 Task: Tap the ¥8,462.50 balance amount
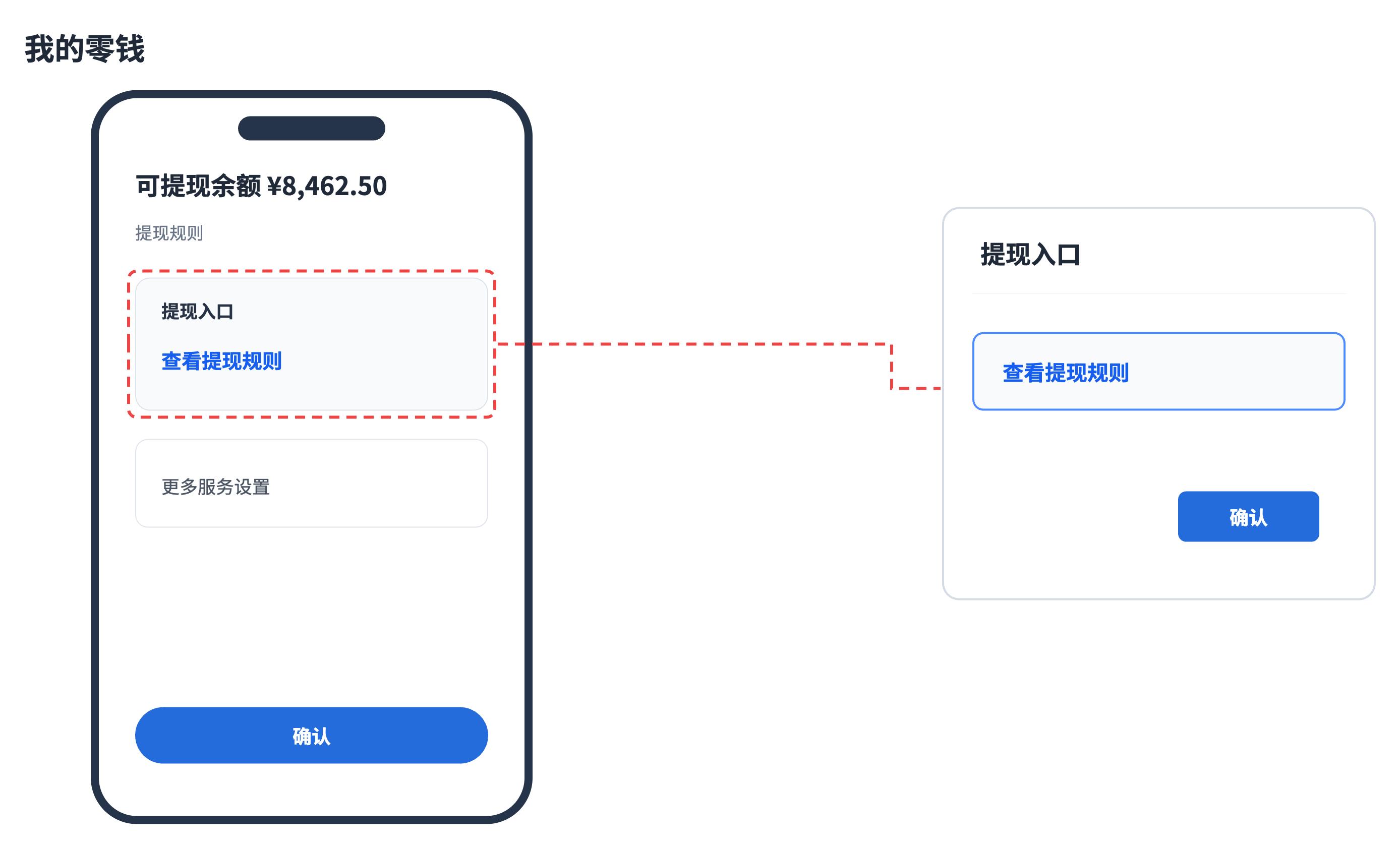pos(327,186)
